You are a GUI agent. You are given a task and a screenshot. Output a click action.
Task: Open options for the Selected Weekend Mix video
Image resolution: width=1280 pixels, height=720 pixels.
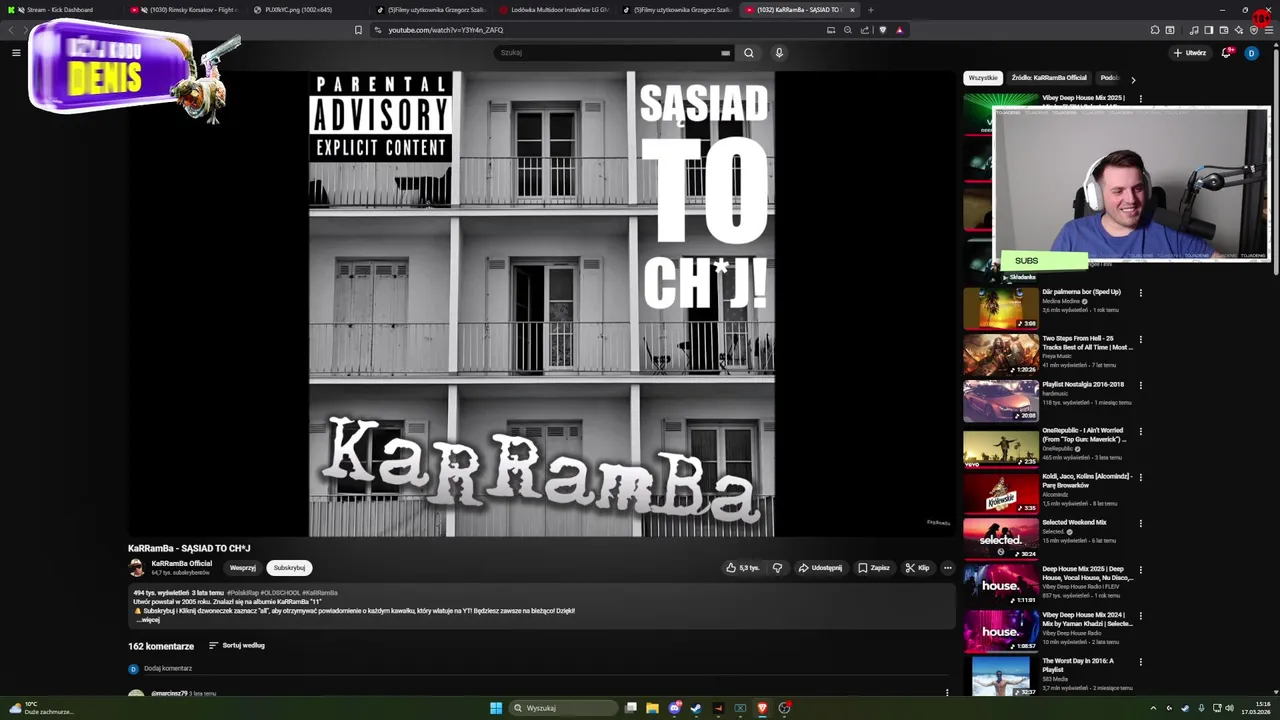point(1140,524)
